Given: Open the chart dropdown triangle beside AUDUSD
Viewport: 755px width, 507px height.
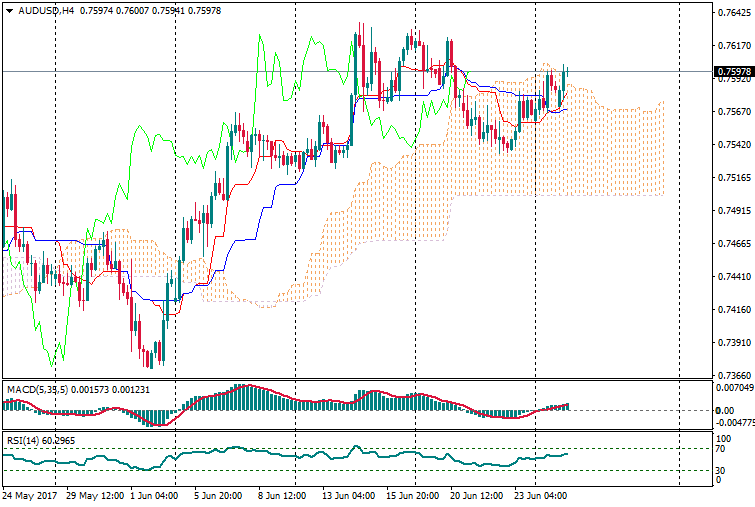Looking at the screenshot, I should tap(9, 10).
